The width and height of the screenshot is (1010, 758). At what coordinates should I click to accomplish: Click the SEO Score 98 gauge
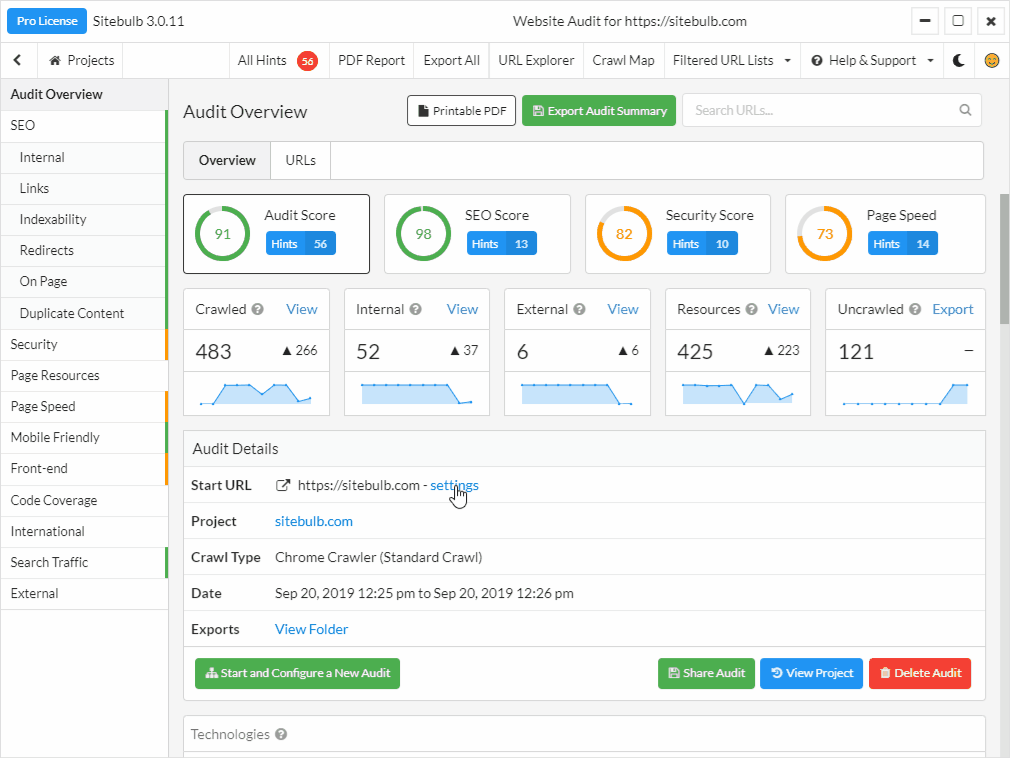click(x=423, y=234)
